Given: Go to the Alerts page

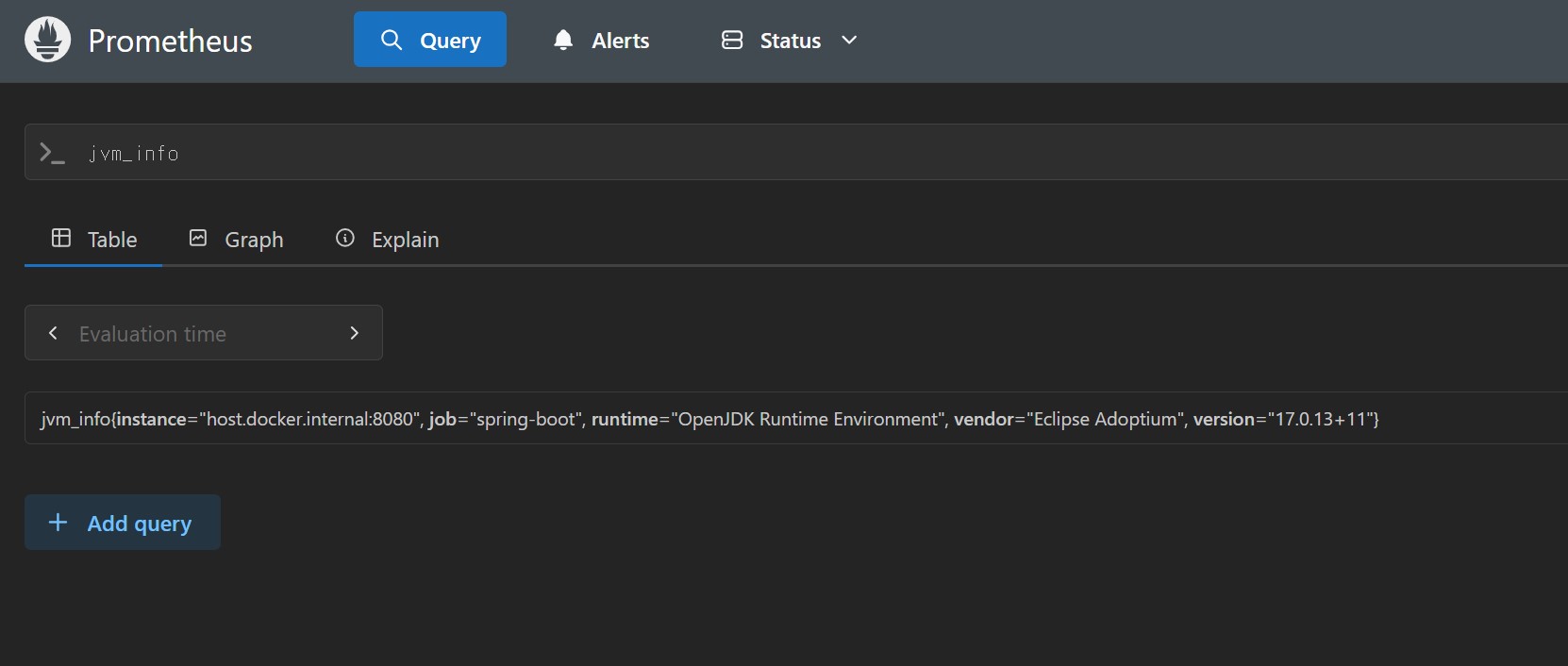Looking at the screenshot, I should click(x=602, y=40).
